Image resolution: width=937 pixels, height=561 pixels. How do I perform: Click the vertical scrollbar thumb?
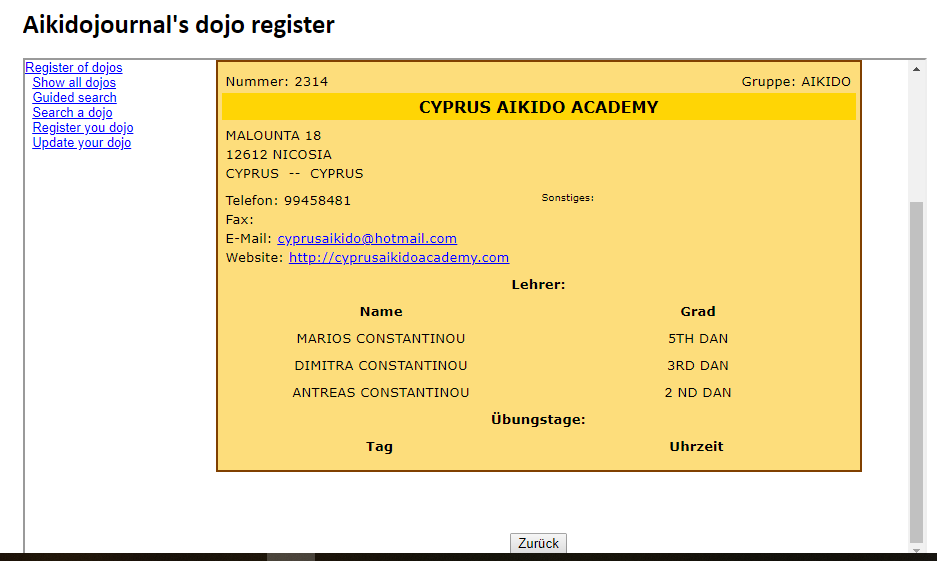[x=916, y=370]
